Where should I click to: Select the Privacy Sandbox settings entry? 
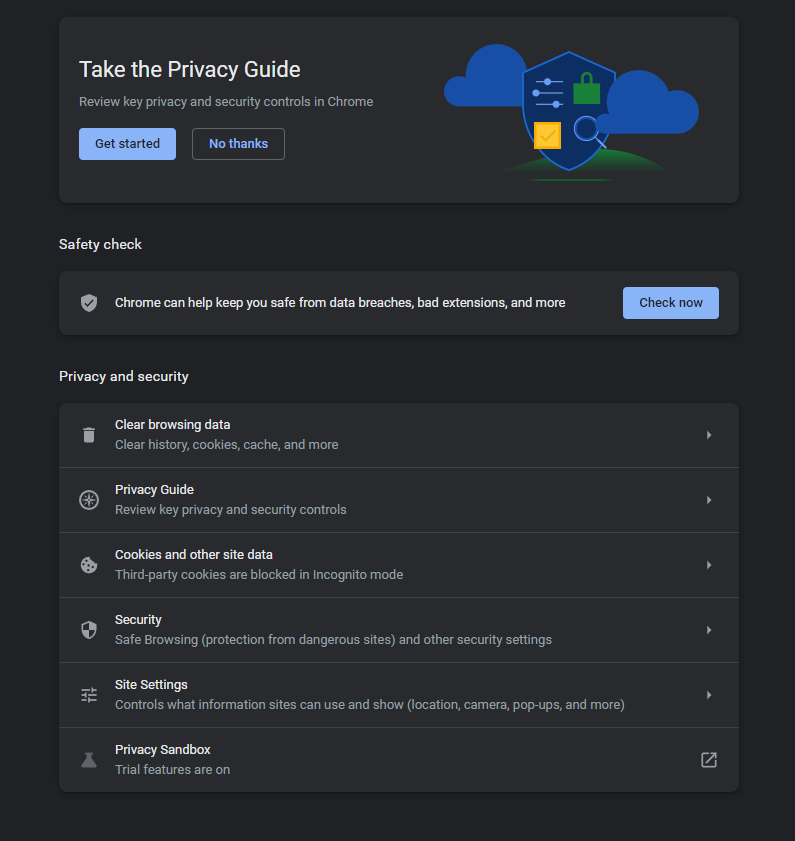400,759
